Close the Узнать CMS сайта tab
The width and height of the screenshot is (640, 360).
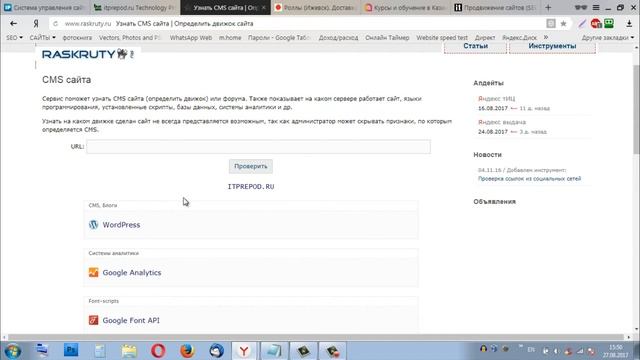(264, 8)
